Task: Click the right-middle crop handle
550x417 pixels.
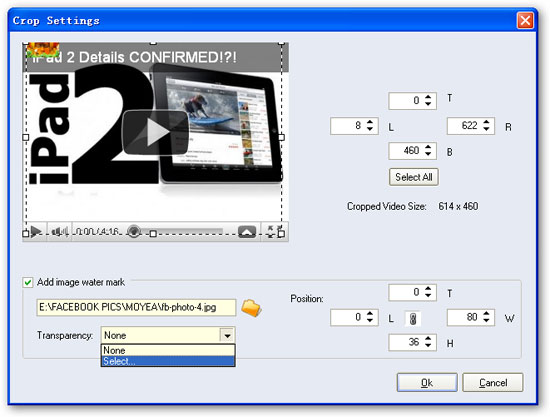Action: point(281,137)
